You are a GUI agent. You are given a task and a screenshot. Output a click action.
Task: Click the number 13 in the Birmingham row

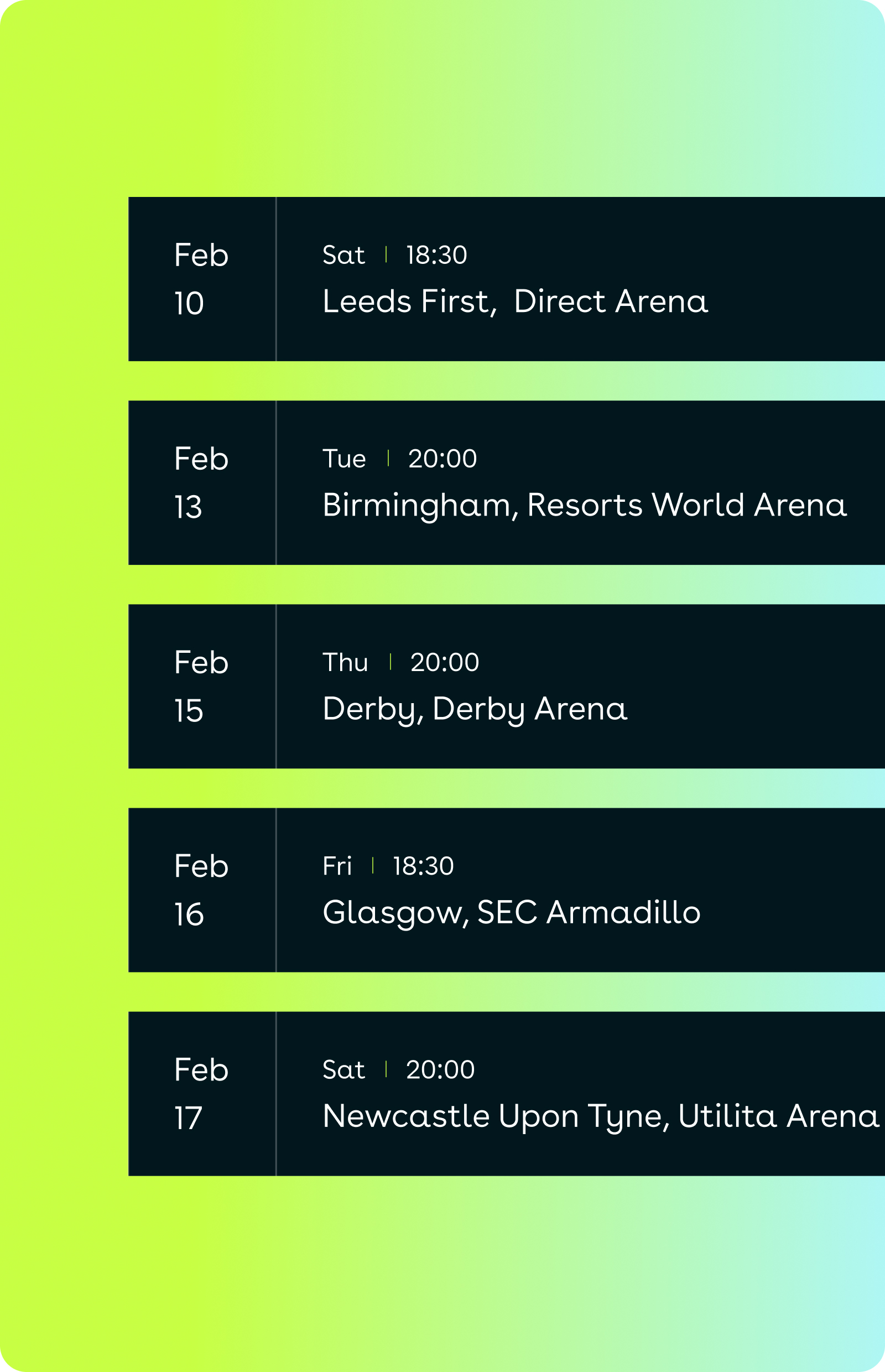click(x=188, y=507)
